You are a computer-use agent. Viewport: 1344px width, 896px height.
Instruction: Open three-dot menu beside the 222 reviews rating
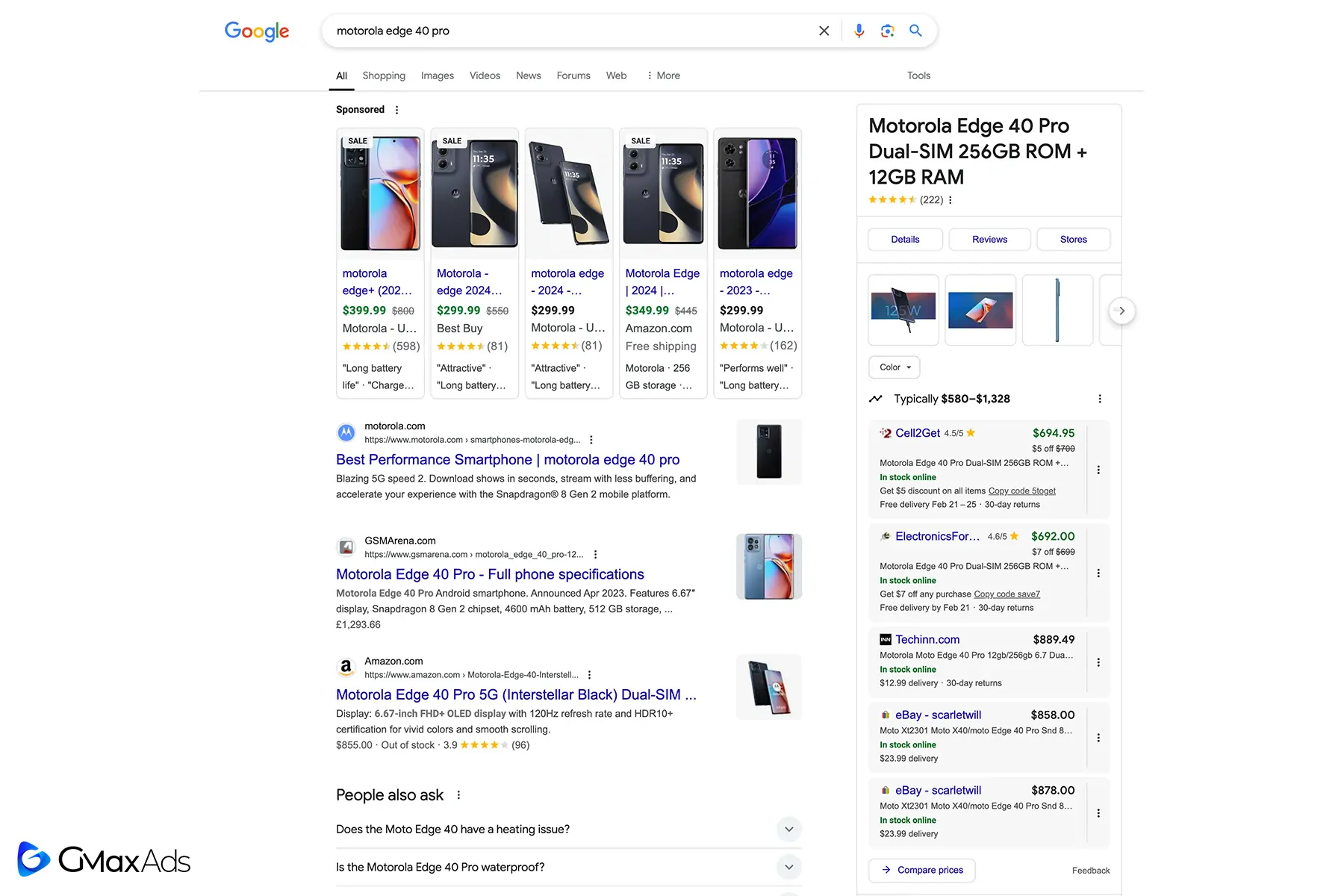click(950, 200)
